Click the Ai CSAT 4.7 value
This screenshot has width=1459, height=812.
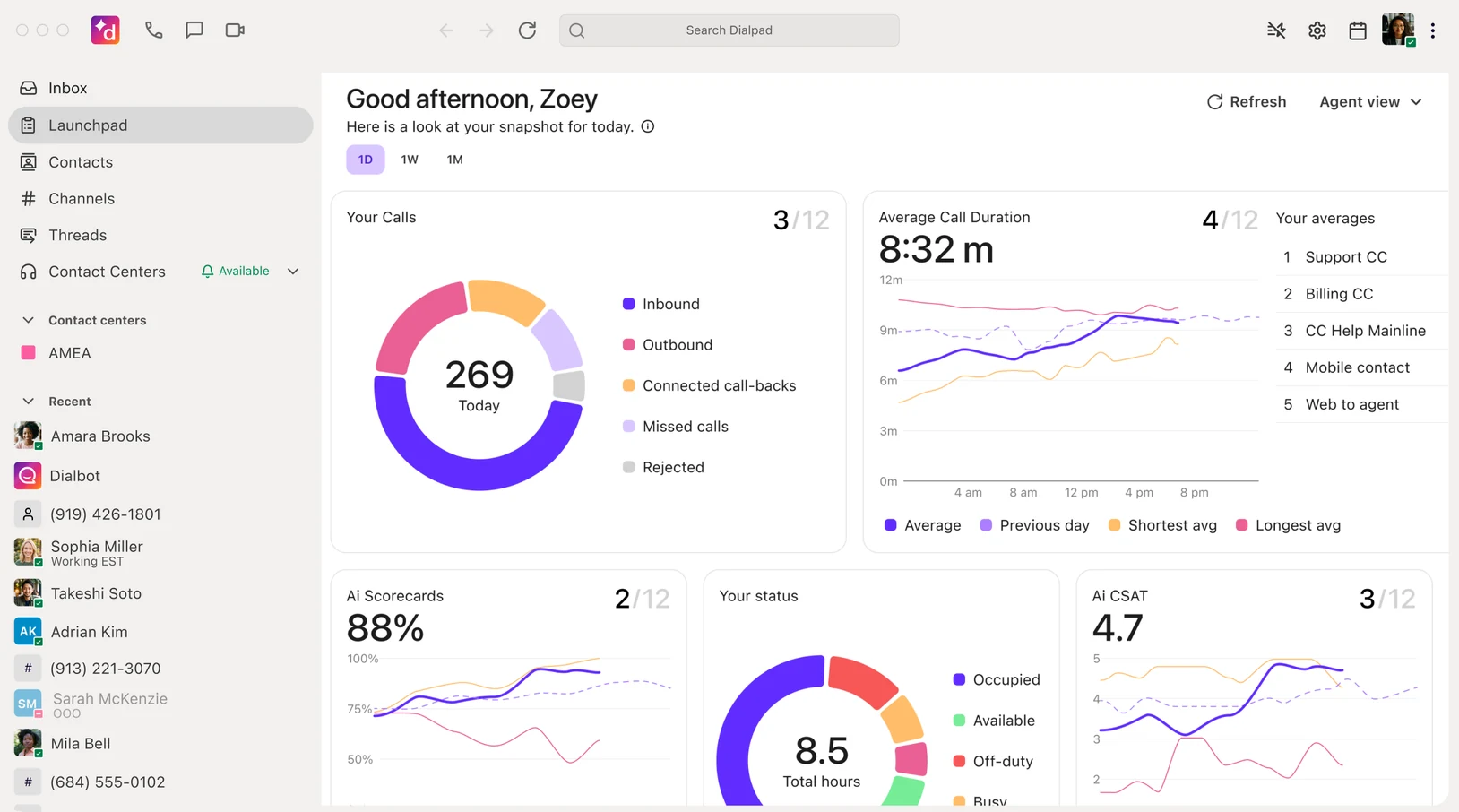1118,627
